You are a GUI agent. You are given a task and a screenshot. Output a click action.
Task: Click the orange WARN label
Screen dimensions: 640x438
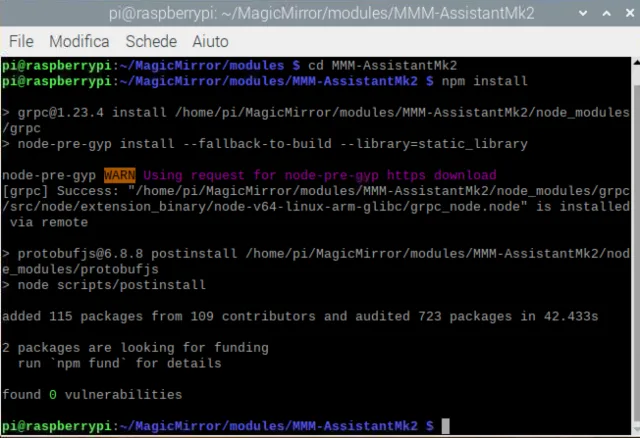point(119,175)
